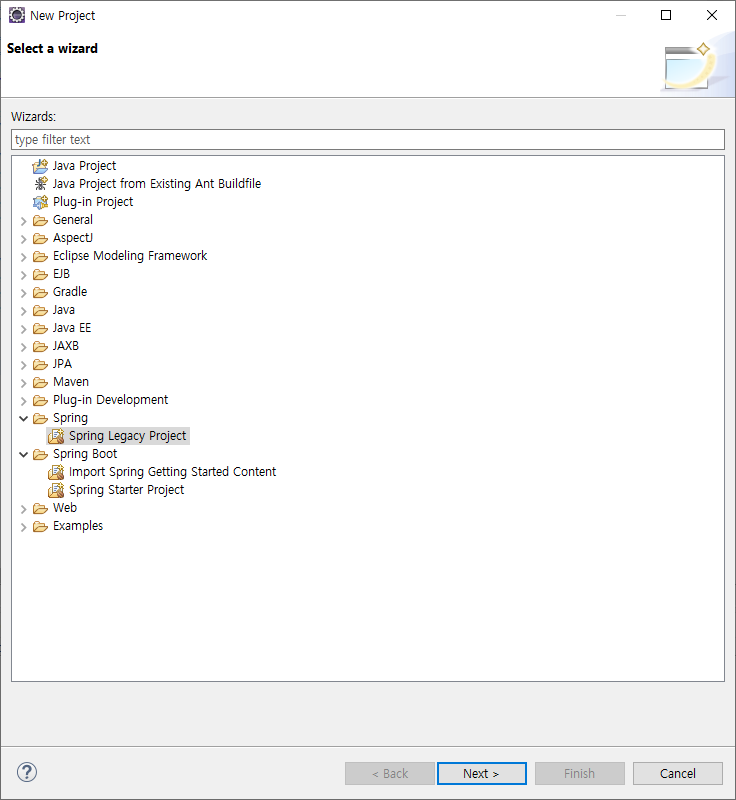Click the Java Project wizard icon

point(40,166)
